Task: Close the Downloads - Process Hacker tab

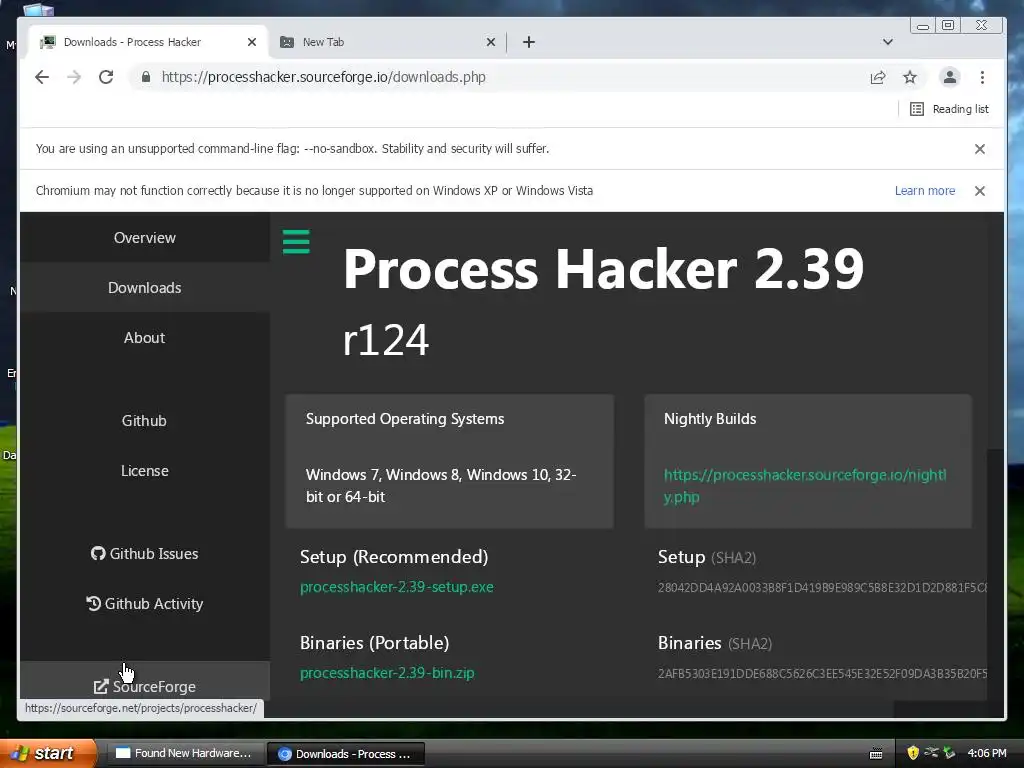Action: pos(252,42)
